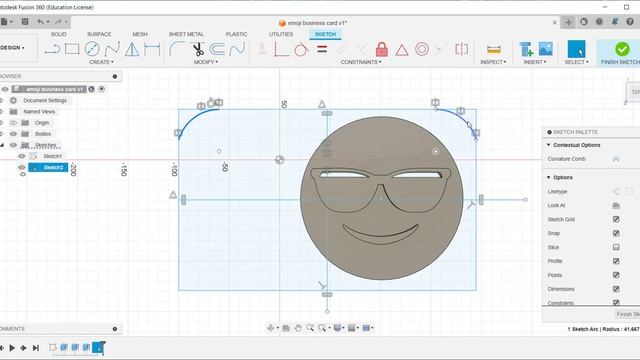Viewport: 640px width, 360px height.
Task: Open the CONSTRAINTS dropdown menu
Action: (x=361, y=62)
